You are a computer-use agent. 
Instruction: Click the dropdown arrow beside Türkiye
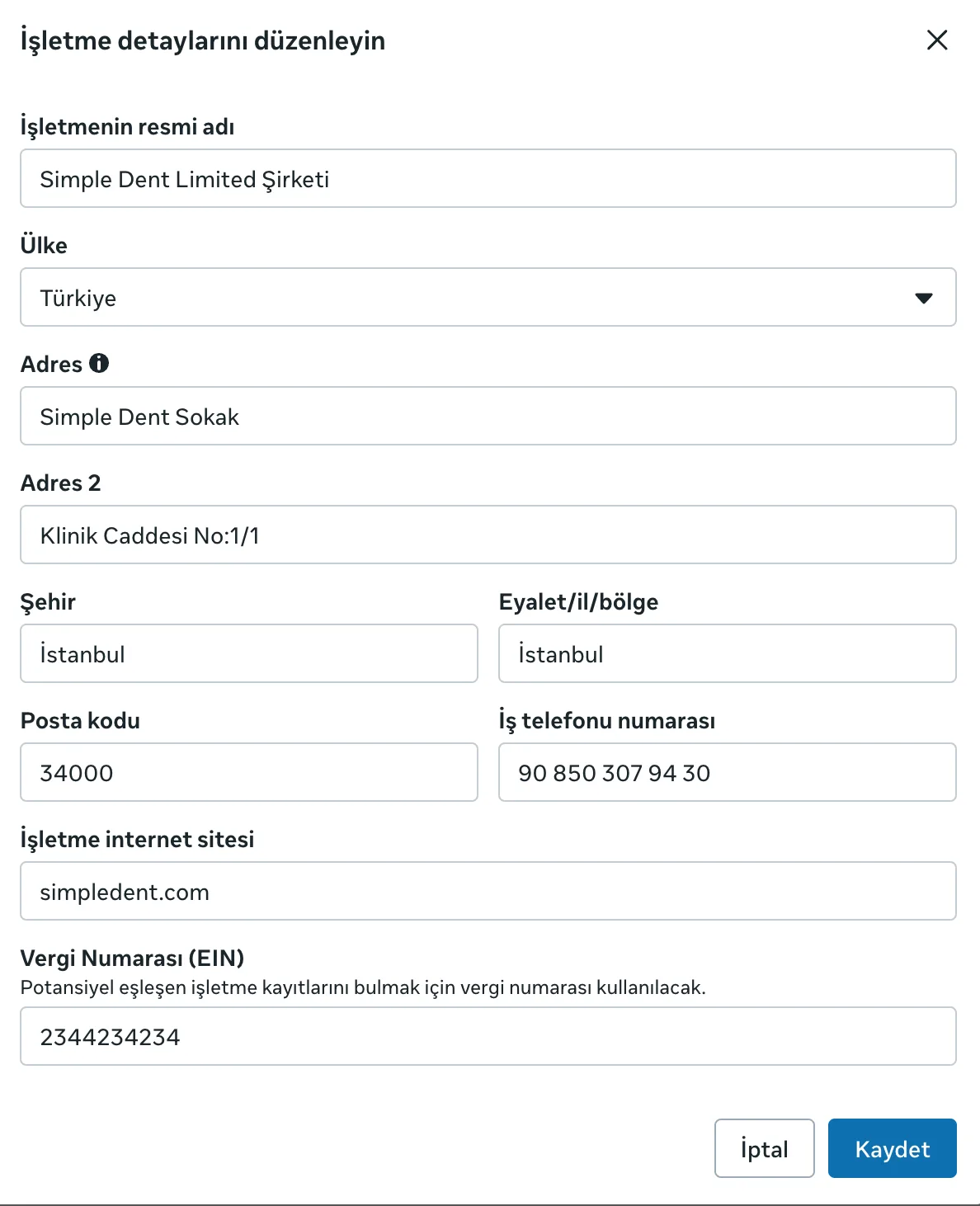[x=924, y=298]
